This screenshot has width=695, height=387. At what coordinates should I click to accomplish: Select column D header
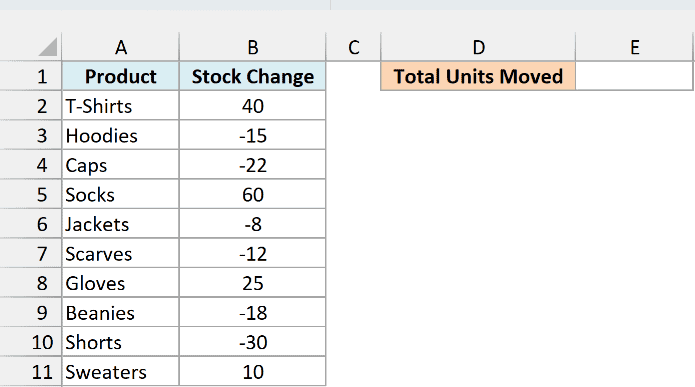(478, 47)
